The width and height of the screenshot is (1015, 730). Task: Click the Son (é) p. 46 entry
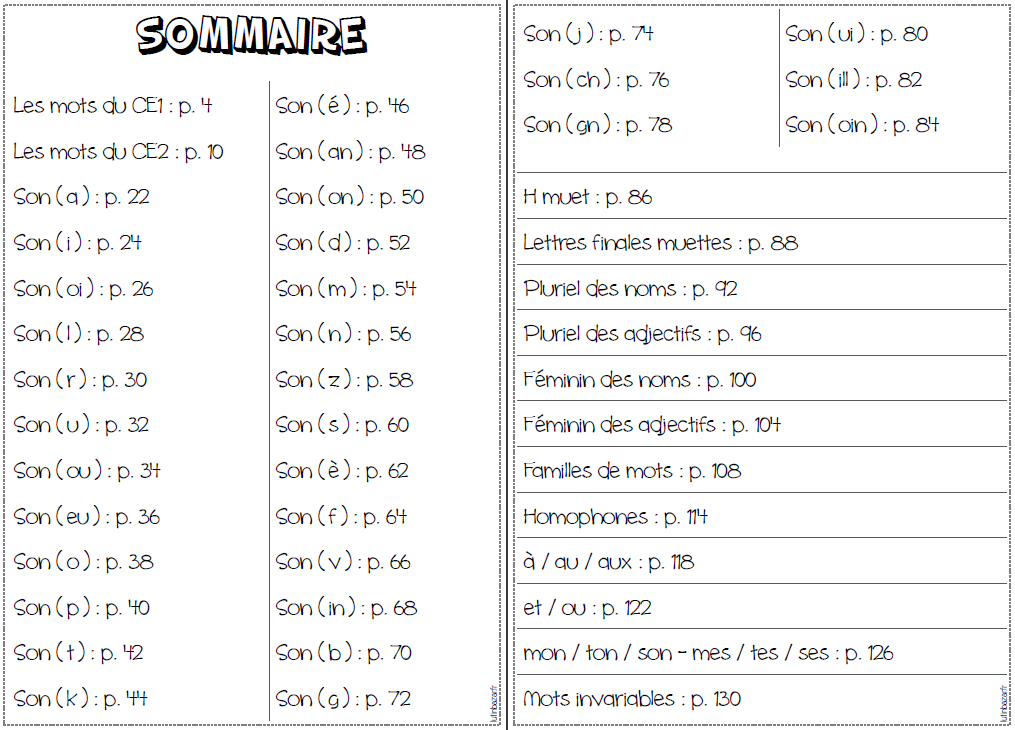coord(342,105)
